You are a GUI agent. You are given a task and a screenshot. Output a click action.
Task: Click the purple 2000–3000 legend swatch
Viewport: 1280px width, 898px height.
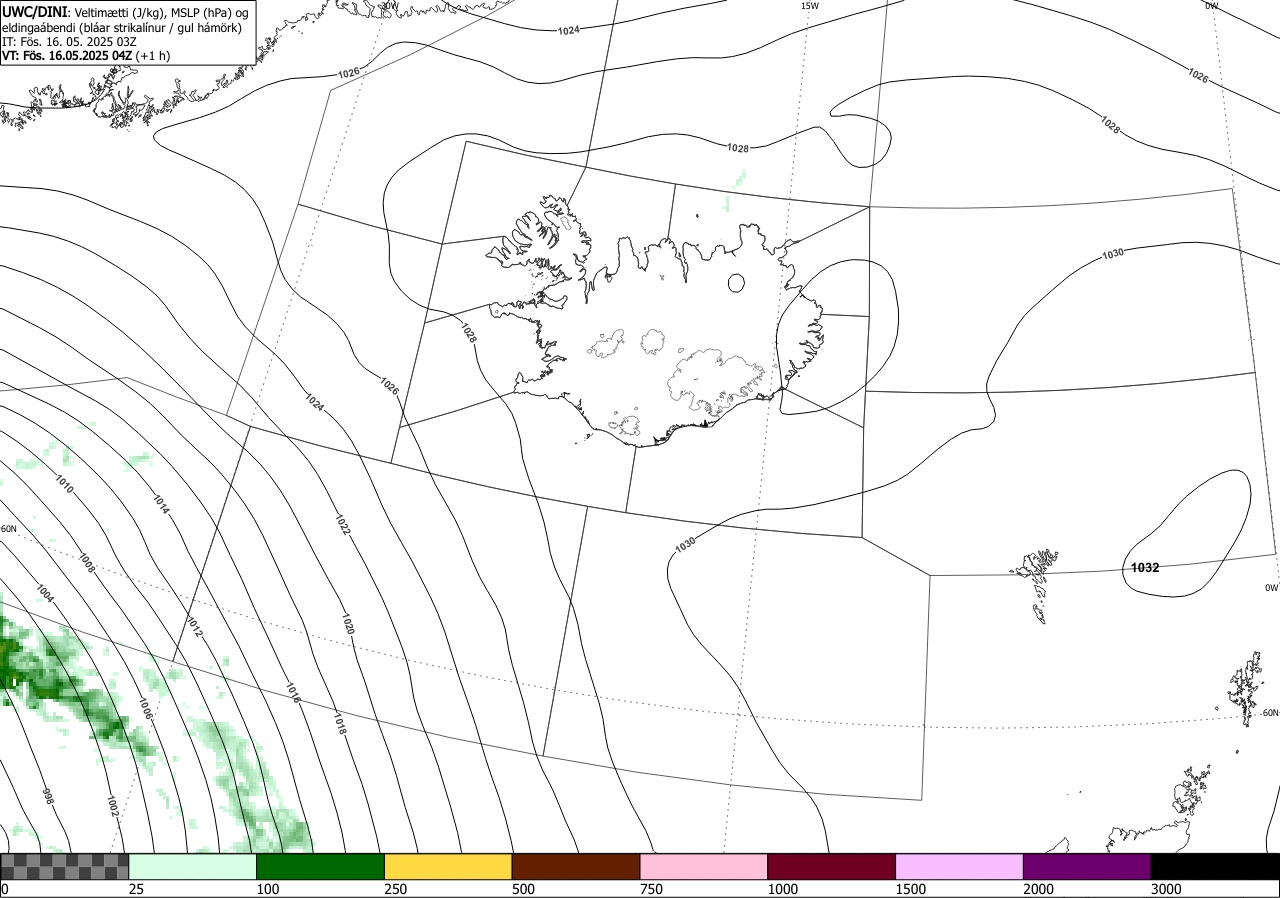click(1087, 866)
